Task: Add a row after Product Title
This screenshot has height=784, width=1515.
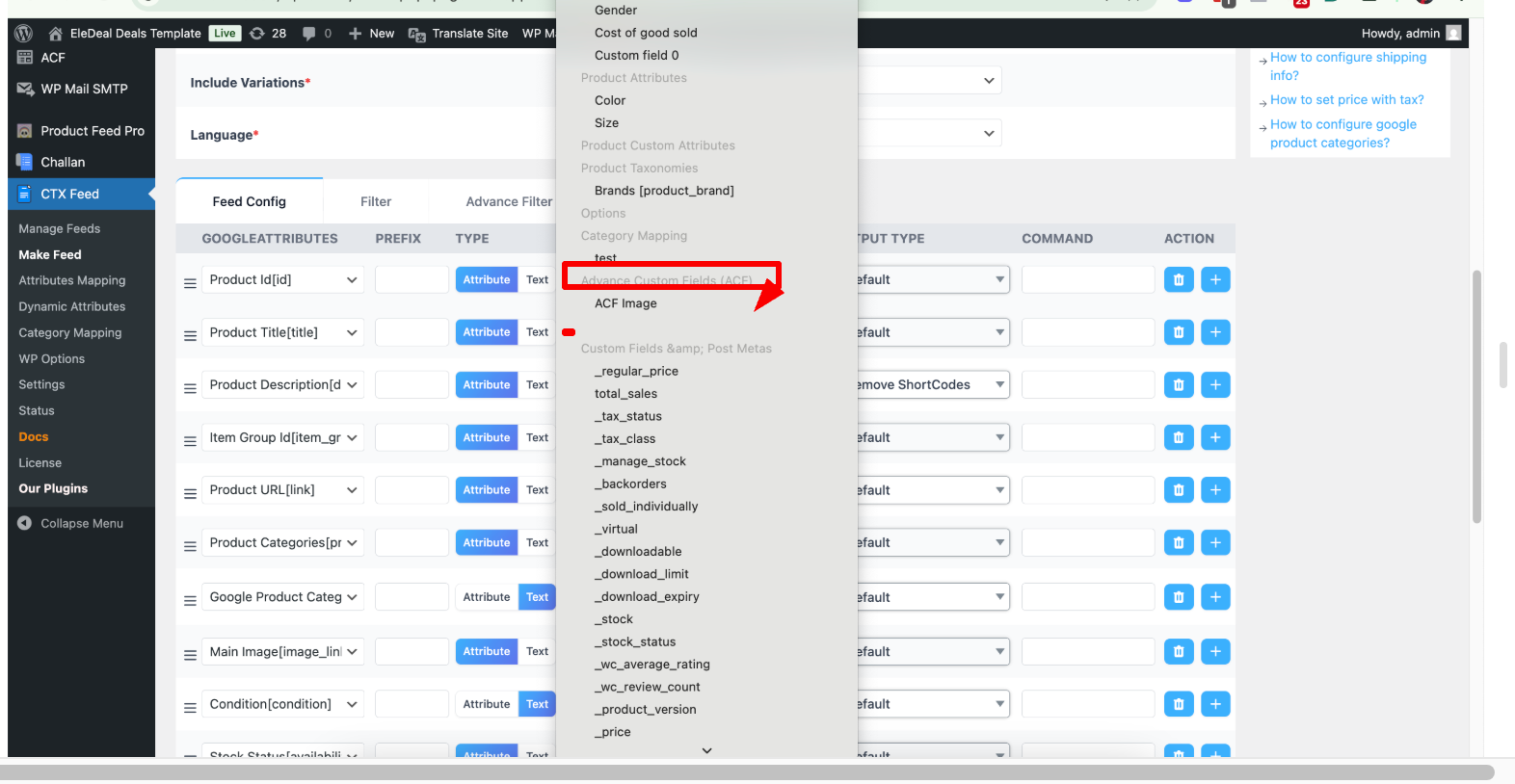Action: coord(1215,332)
